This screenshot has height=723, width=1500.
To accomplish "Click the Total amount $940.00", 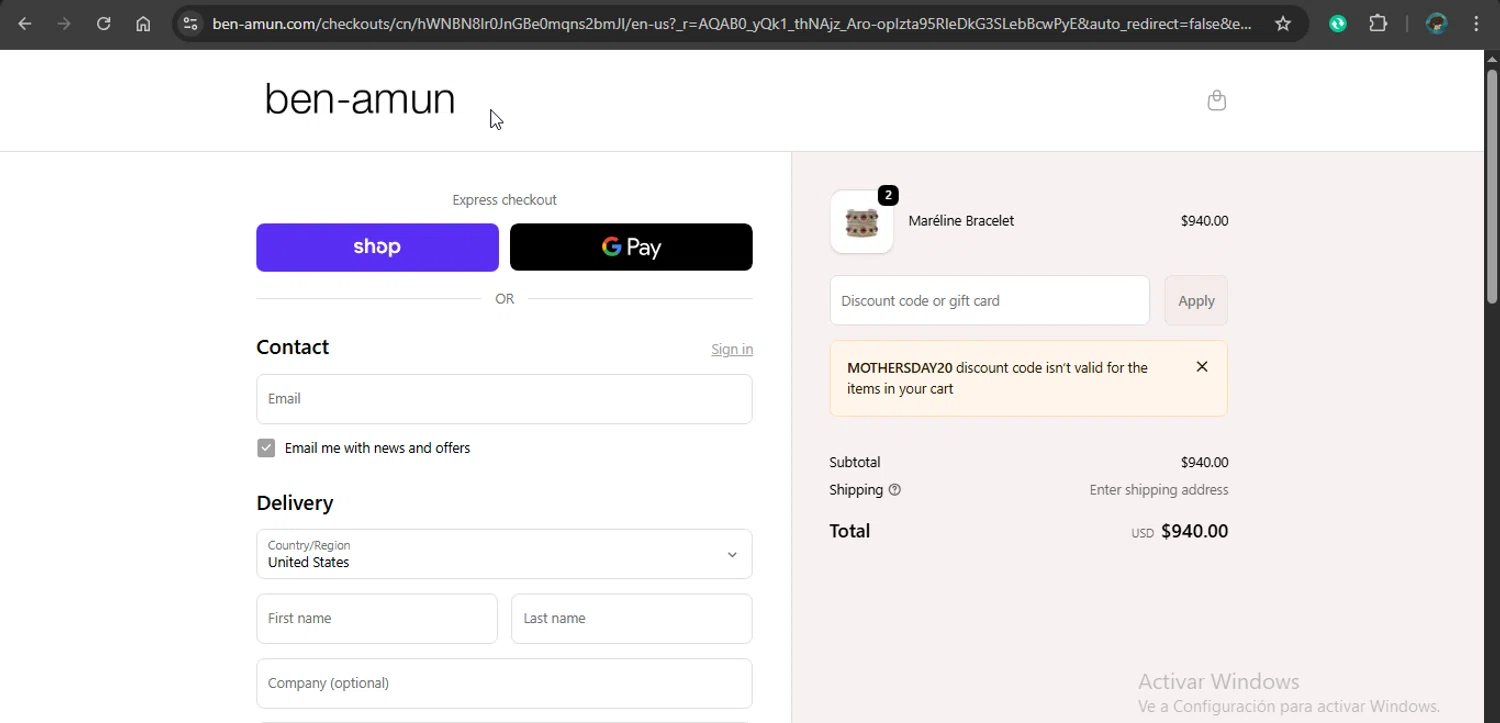I will click(1194, 531).
